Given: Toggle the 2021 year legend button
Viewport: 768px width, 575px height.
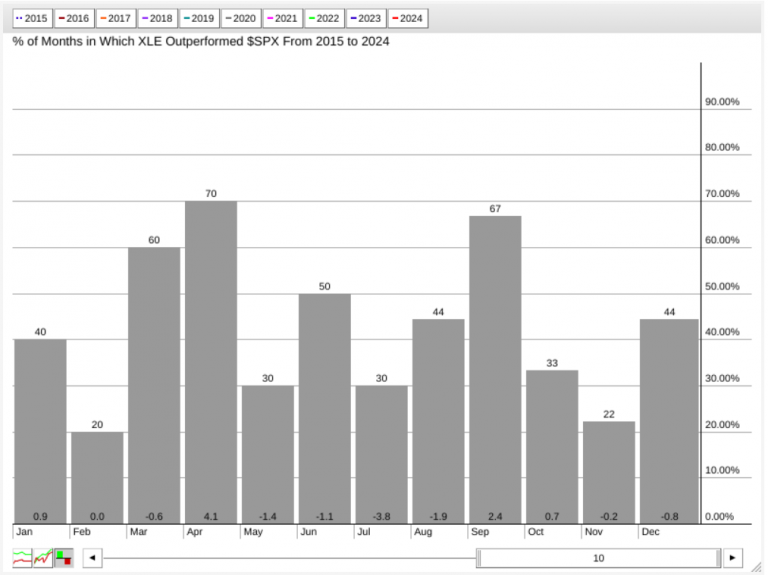Looking at the screenshot, I should pyautogui.click(x=283, y=19).
